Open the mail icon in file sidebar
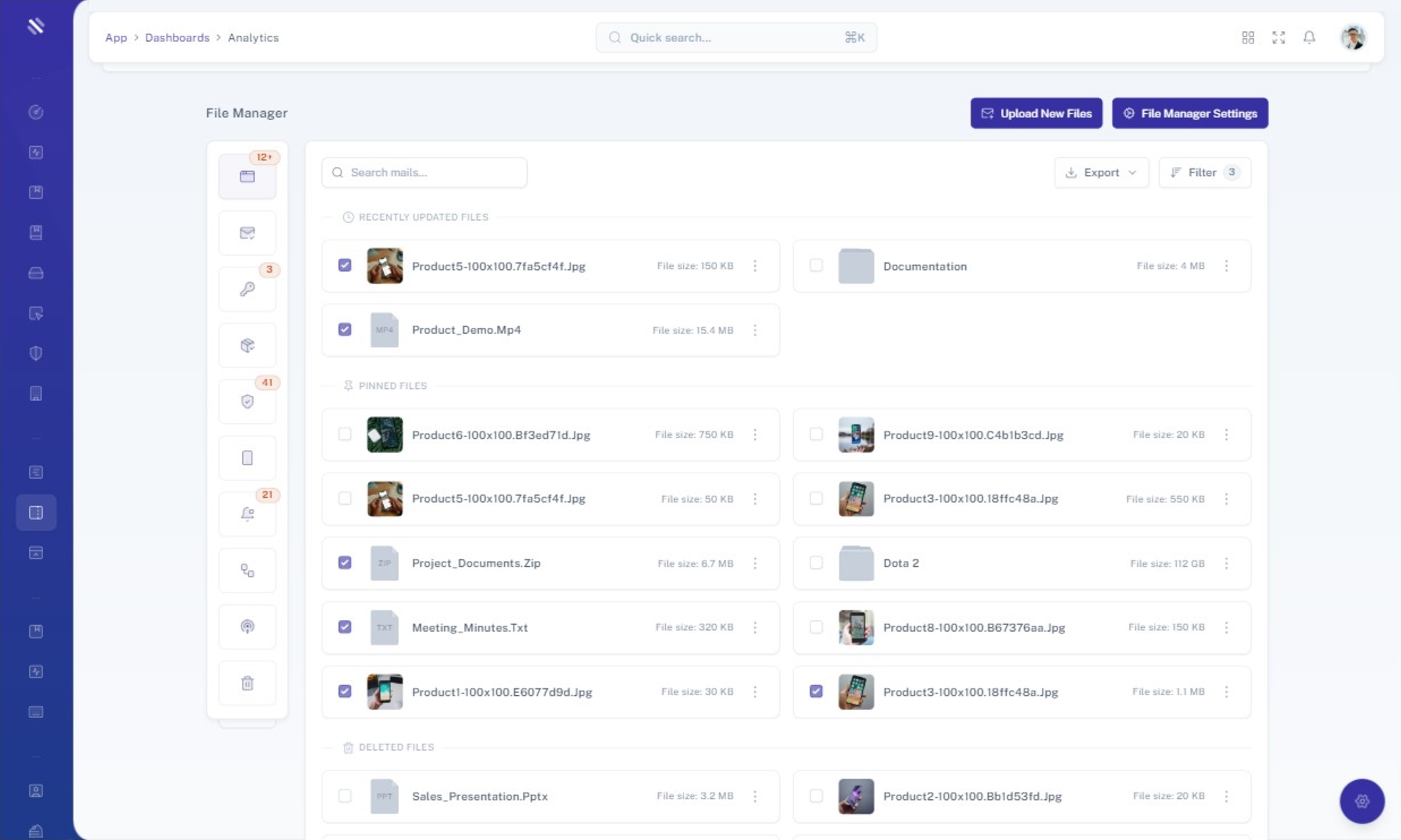This screenshot has width=1401, height=840. coord(247,233)
